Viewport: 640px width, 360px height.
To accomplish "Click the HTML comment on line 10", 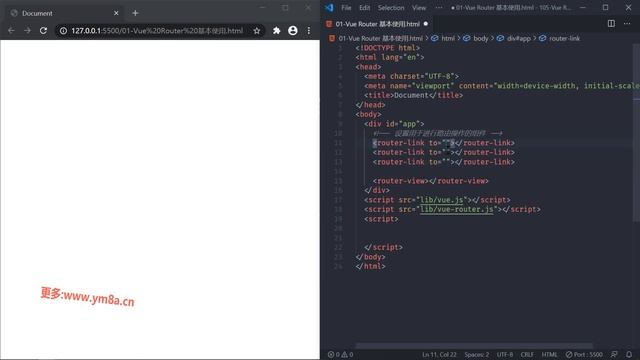I will pyautogui.click(x=437, y=133).
